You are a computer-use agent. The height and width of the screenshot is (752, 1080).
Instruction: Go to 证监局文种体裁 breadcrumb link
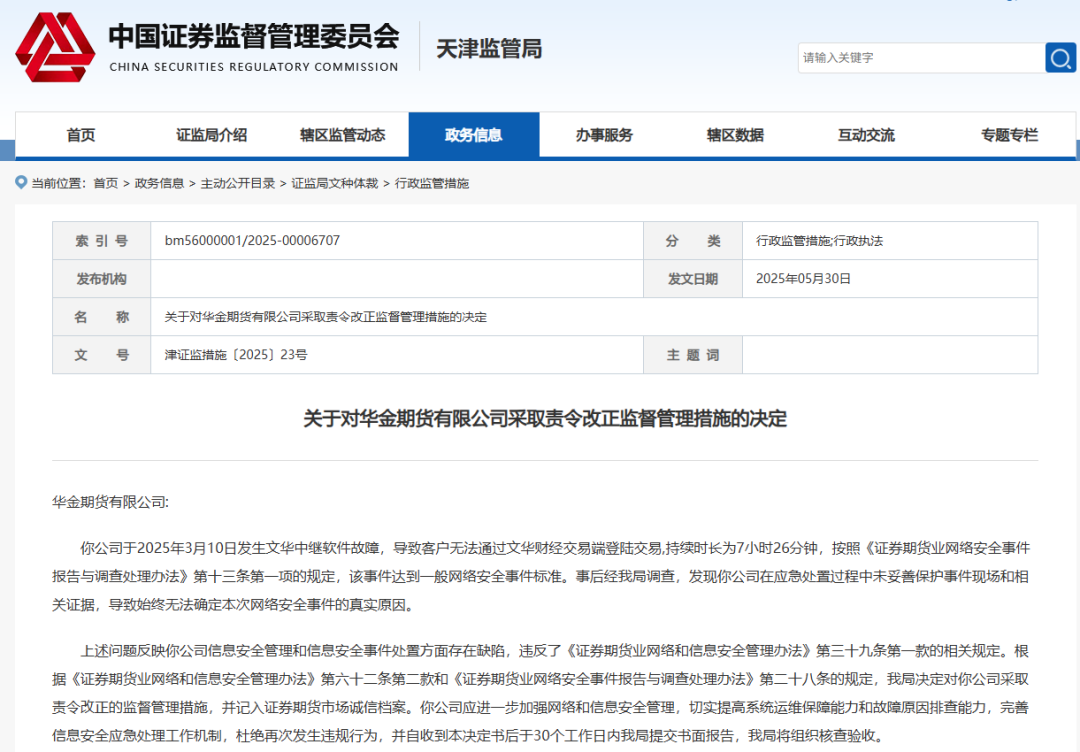(335, 184)
